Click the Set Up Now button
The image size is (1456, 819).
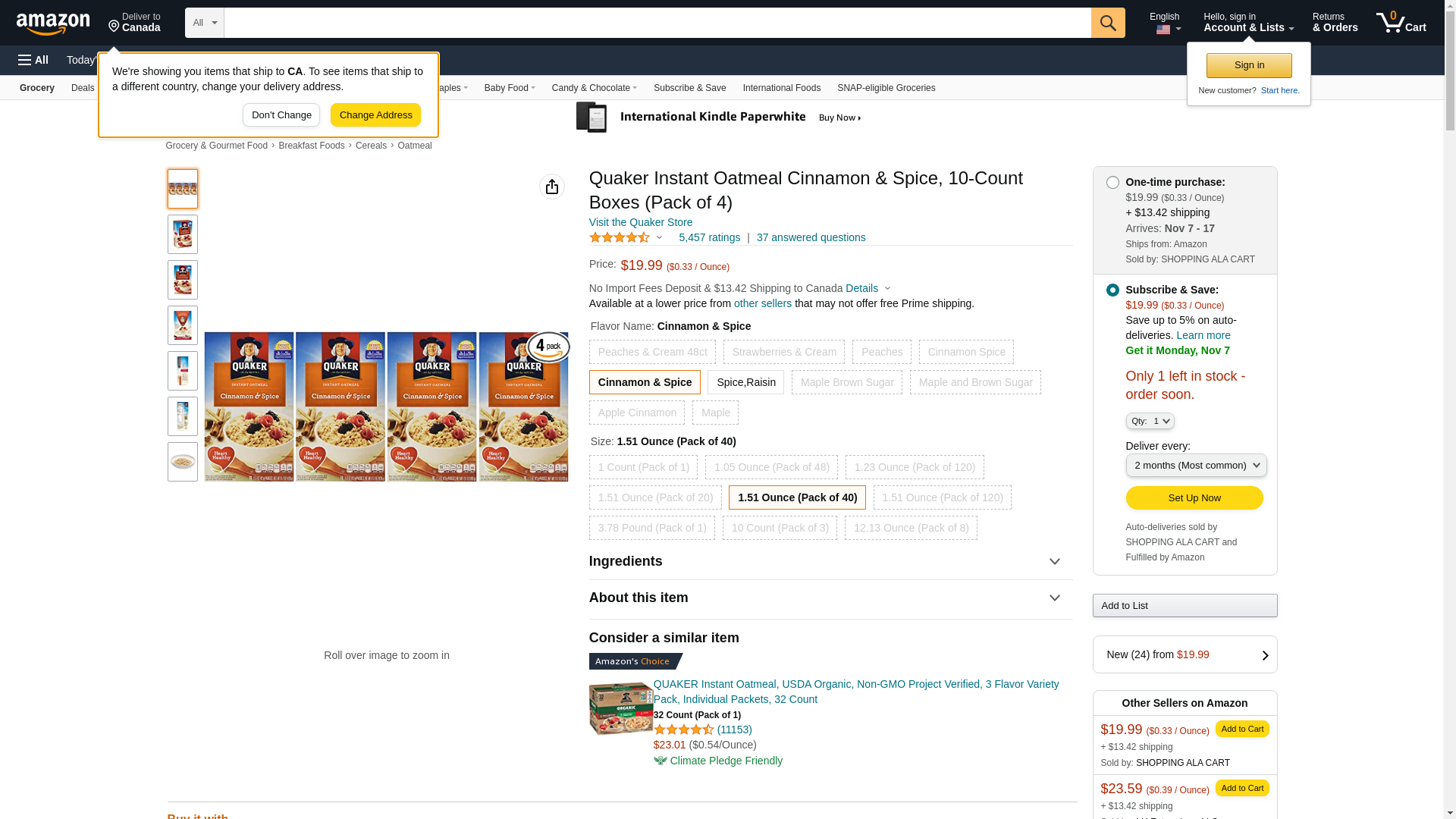(x=1194, y=498)
